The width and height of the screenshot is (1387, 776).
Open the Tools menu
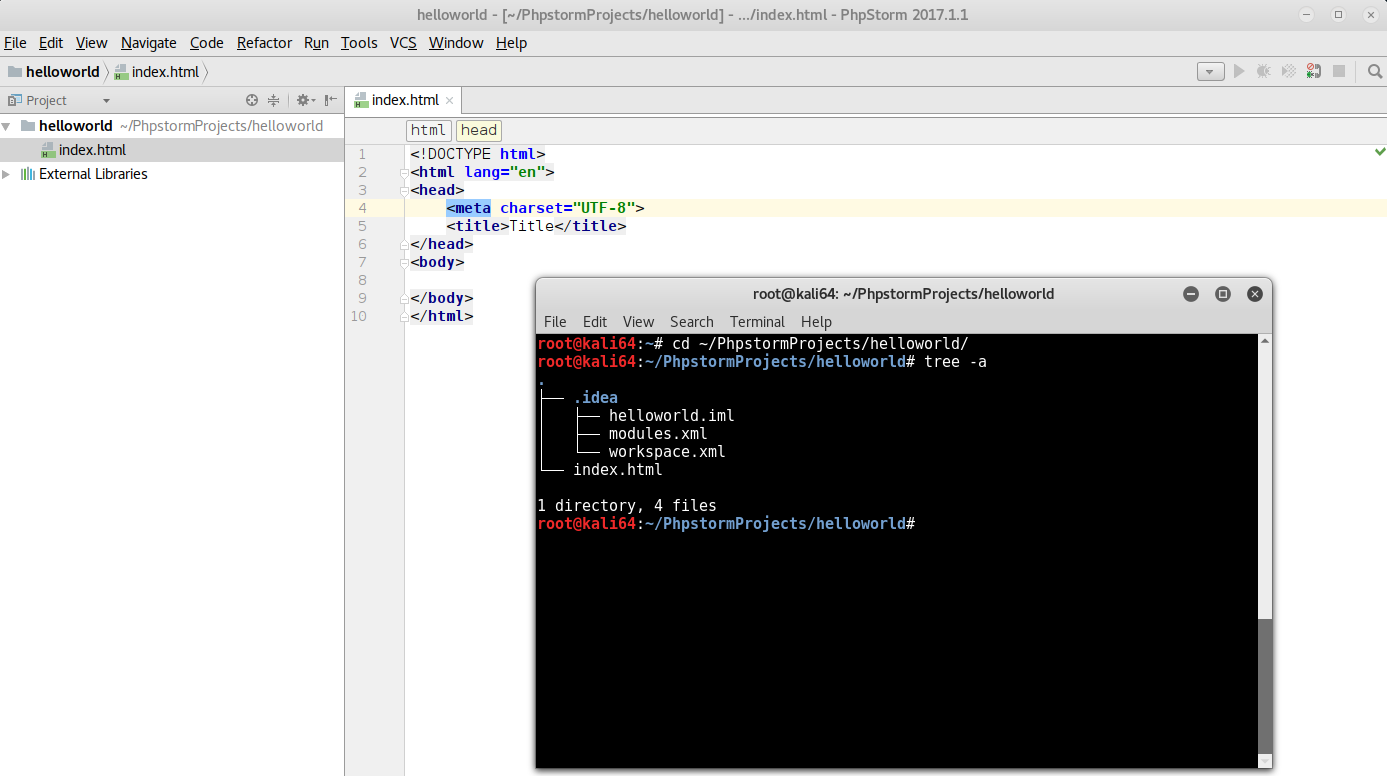point(359,43)
